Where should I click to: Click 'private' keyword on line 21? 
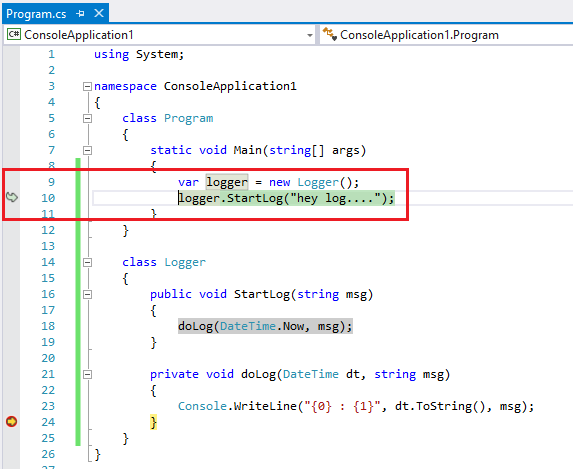click(x=174, y=374)
